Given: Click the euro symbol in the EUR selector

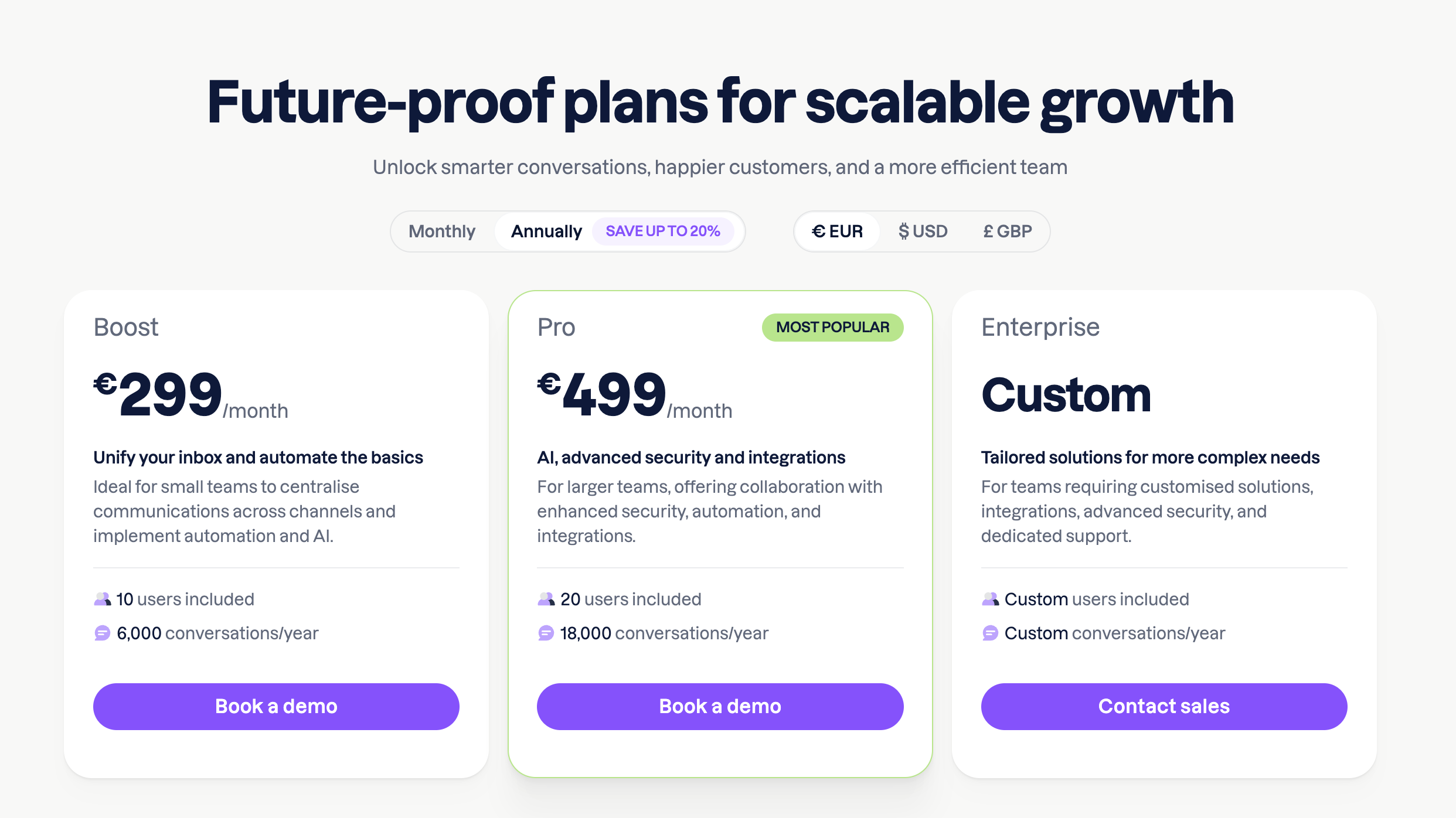Looking at the screenshot, I should (x=819, y=231).
